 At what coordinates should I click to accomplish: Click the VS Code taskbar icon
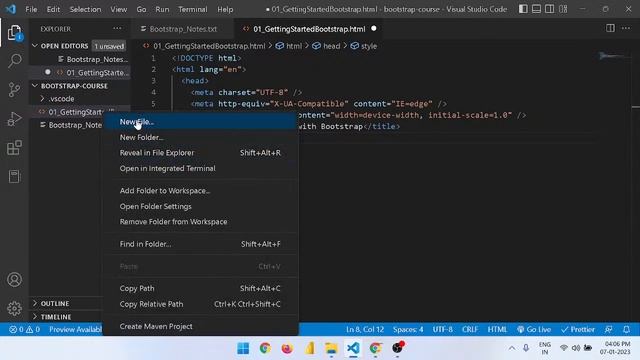pyautogui.click(x=353, y=349)
